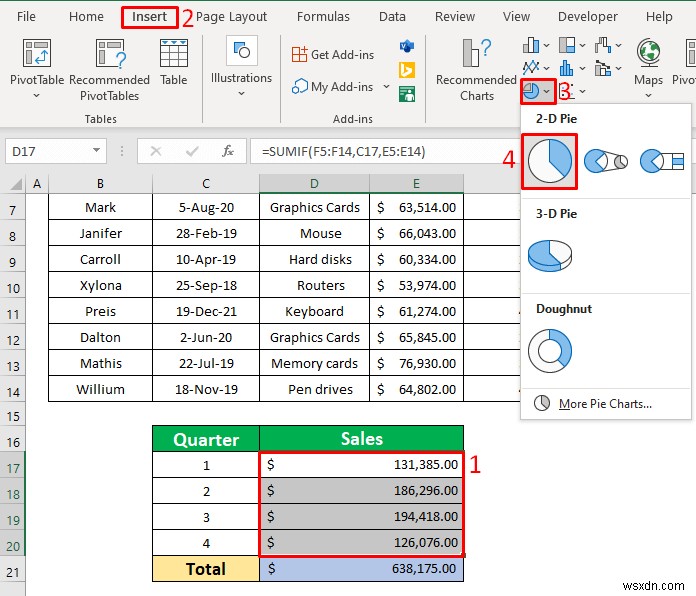Click the cell containing Memory cards
Image resolution: width=696 pixels, height=596 pixels.
[314, 363]
